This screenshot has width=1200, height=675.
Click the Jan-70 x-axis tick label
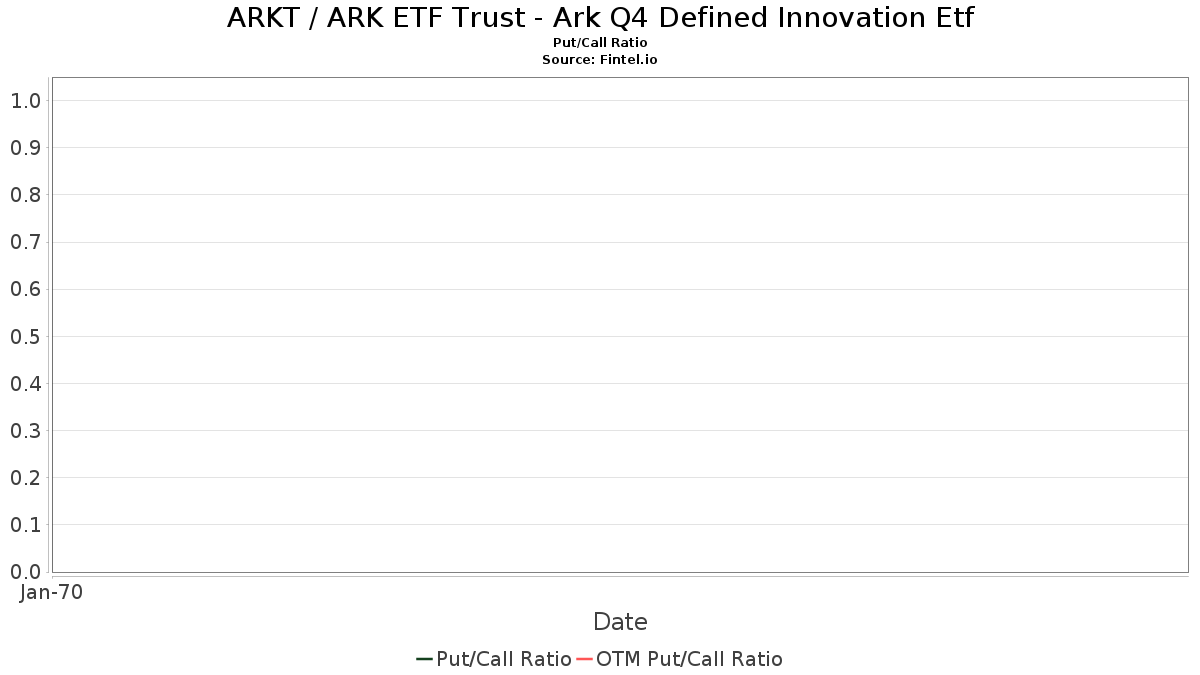(51, 592)
